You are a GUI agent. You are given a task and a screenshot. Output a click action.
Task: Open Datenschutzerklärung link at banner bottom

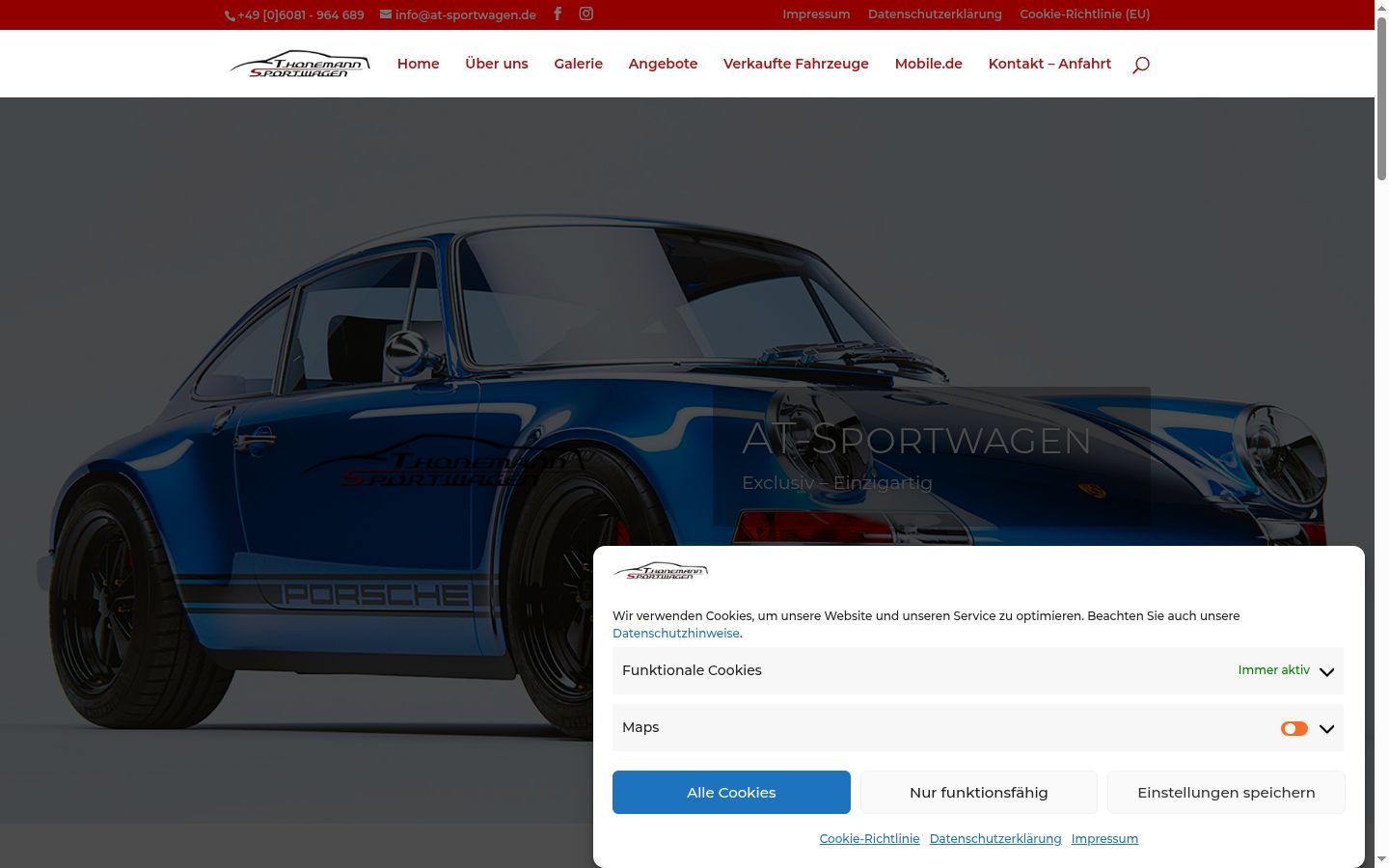coord(995,839)
